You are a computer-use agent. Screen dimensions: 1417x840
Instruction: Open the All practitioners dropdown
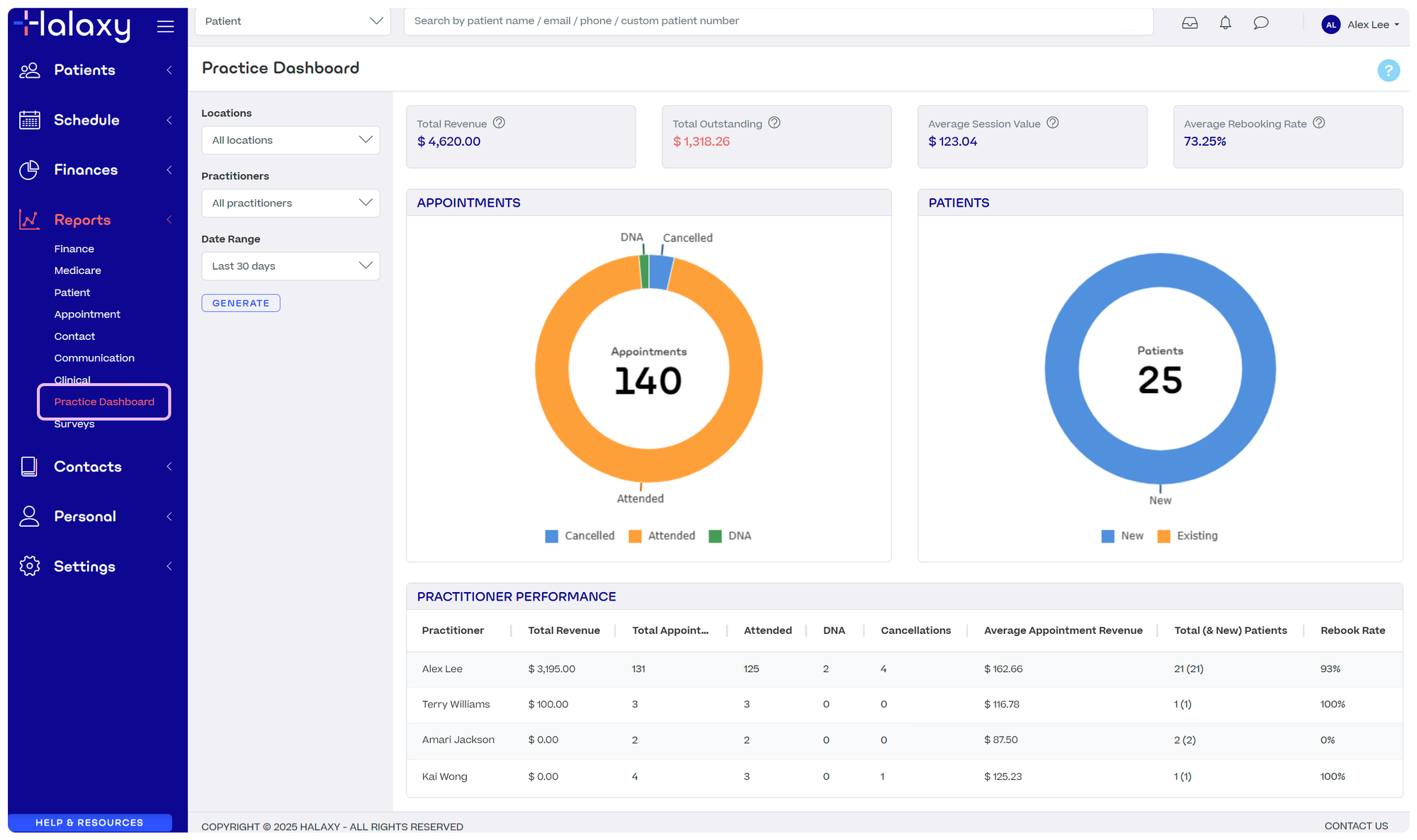[x=290, y=203]
